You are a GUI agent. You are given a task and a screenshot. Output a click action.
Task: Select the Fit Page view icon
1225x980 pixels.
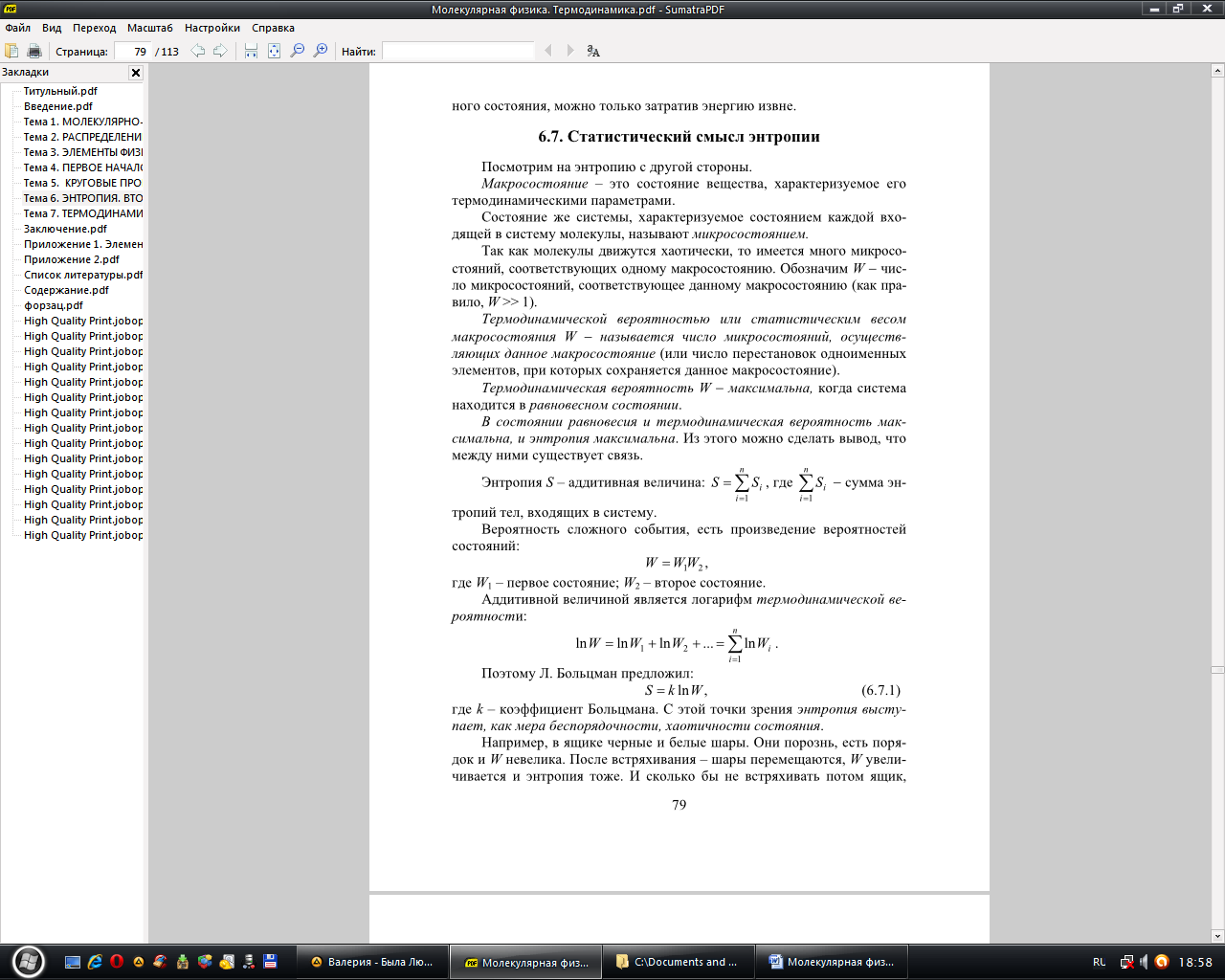point(274,51)
